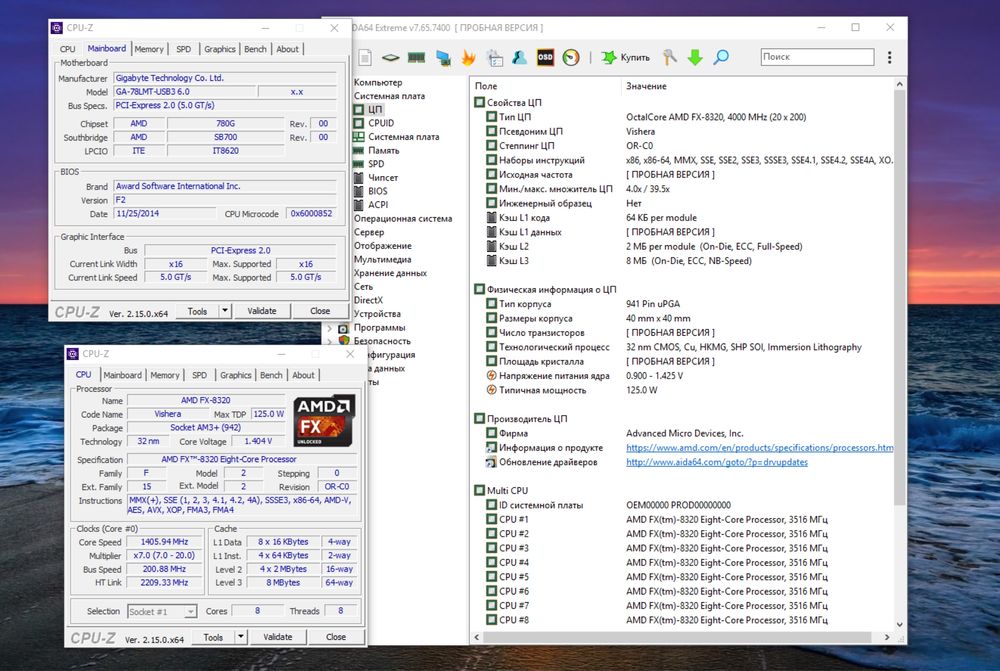The width and height of the screenshot is (1000, 671).
Task: Click the AMD FX logo in CPU-Z
Action: (324, 421)
